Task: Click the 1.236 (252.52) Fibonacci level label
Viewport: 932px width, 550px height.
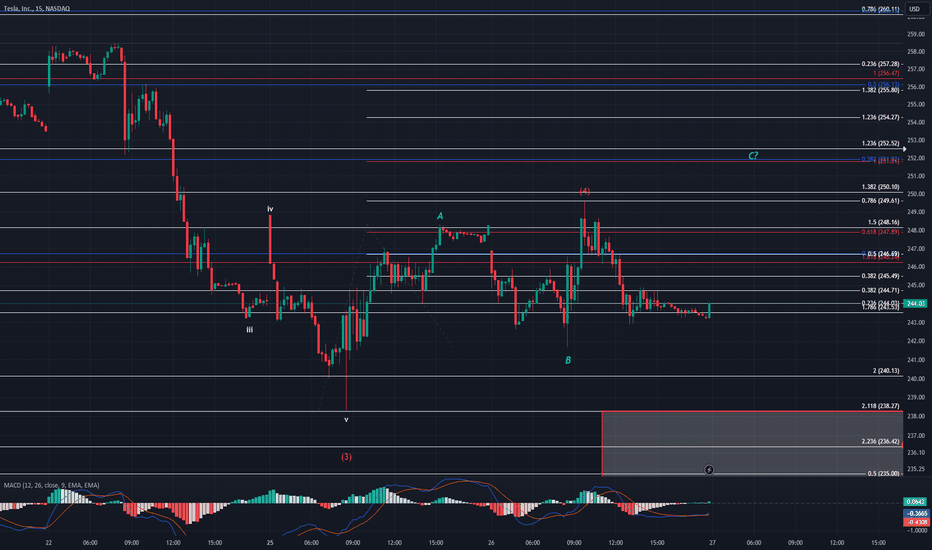Action: click(880, 143)
